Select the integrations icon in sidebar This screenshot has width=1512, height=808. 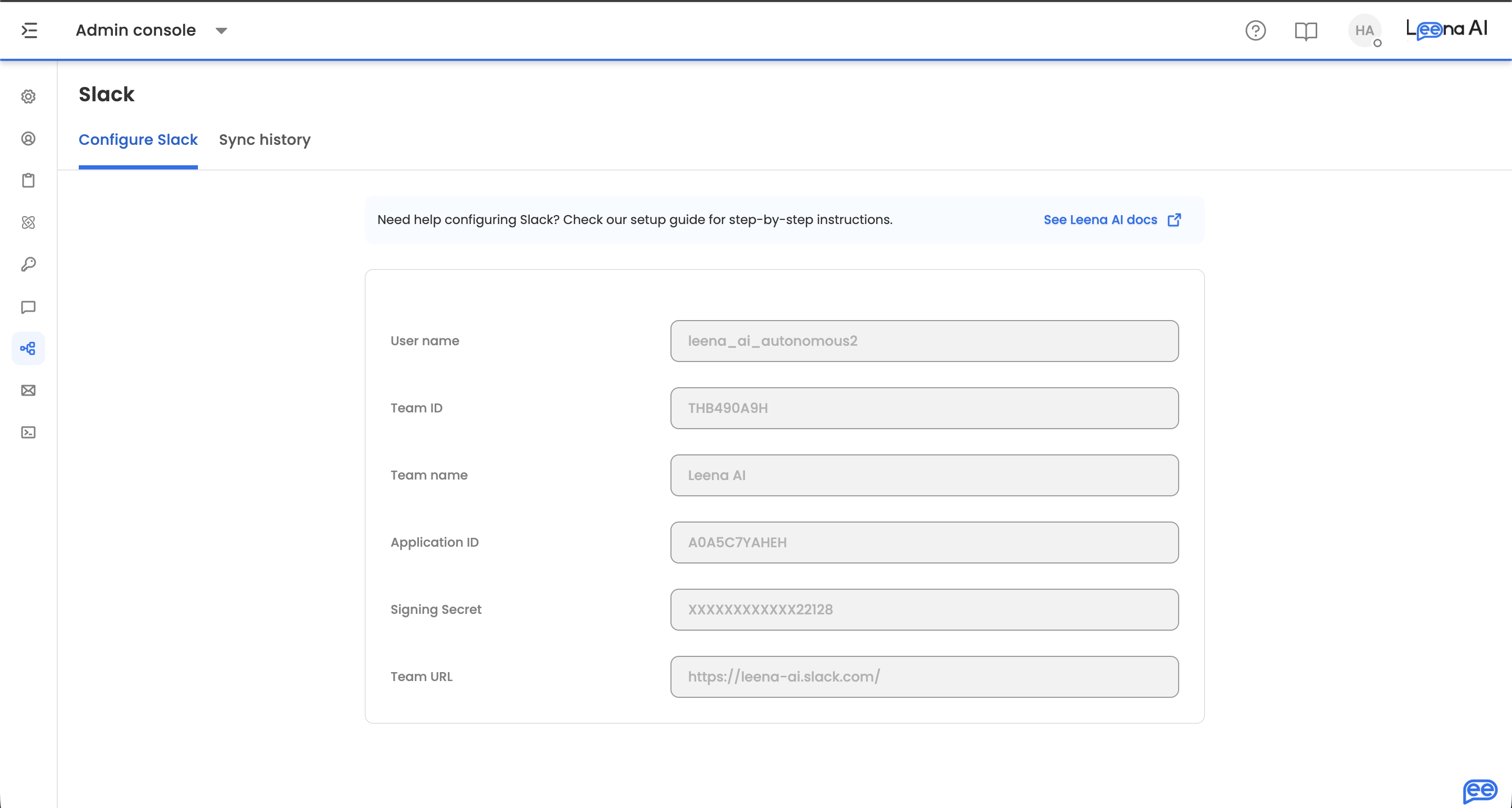(28, 348)
